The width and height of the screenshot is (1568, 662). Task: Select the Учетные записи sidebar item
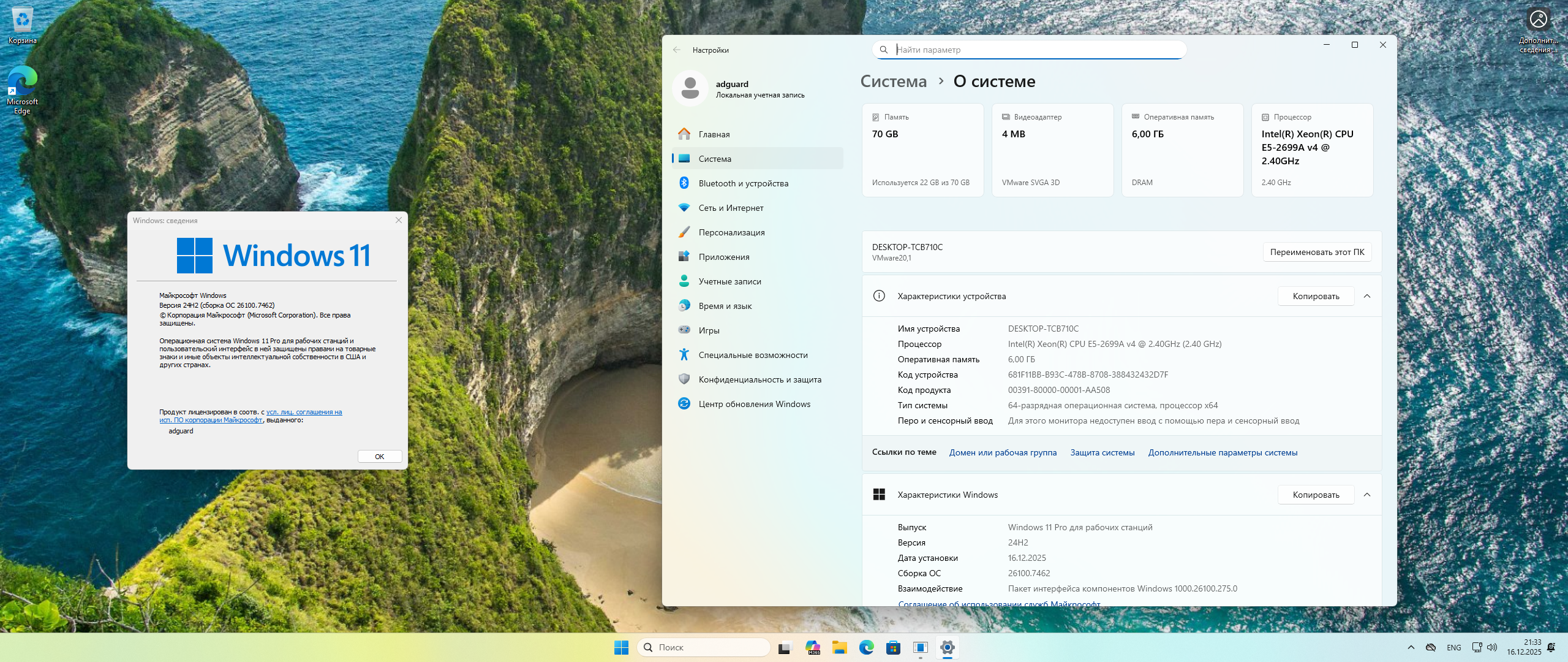point(729,281)
